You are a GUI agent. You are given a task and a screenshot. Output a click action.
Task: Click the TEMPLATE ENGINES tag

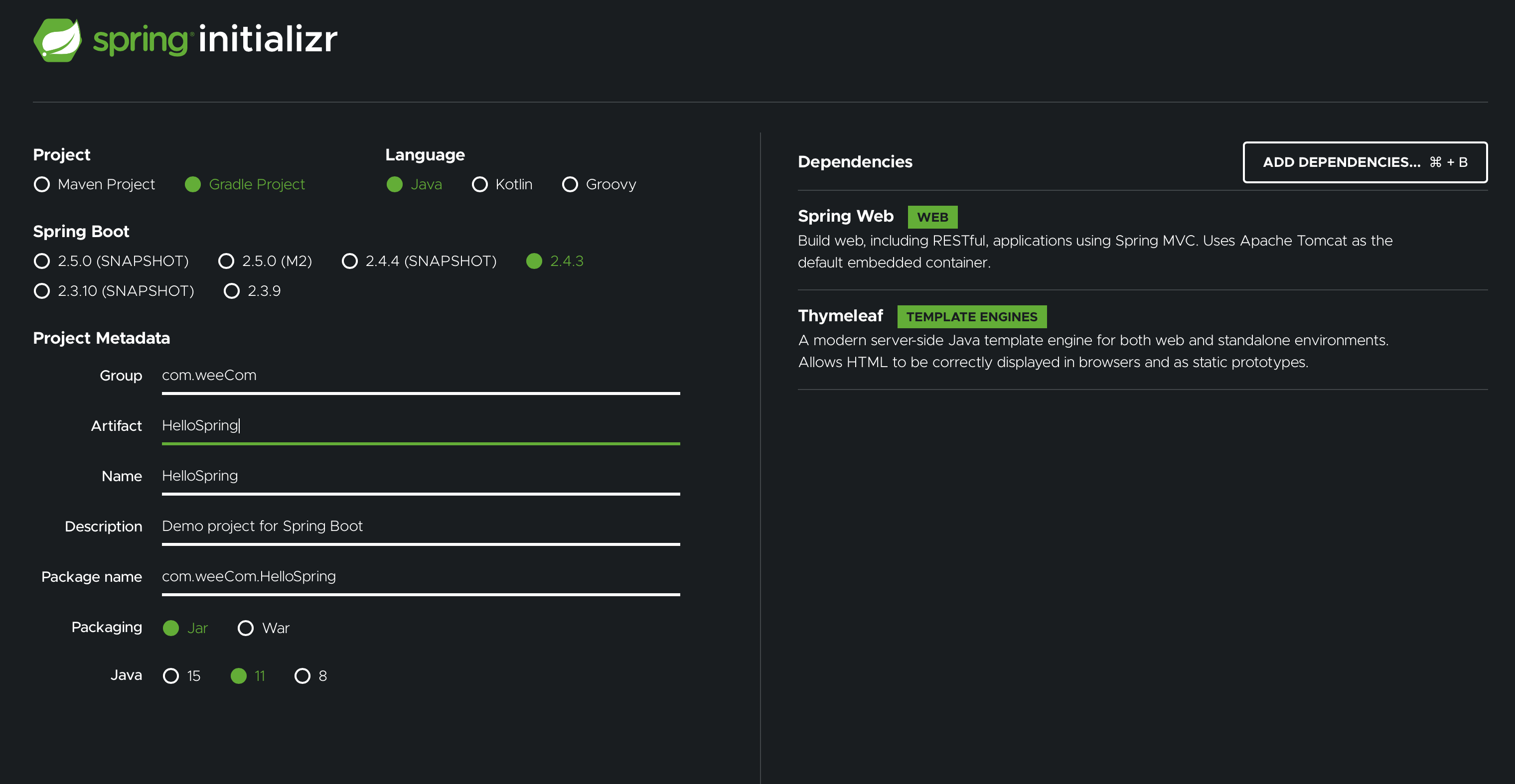pos(972,317)
